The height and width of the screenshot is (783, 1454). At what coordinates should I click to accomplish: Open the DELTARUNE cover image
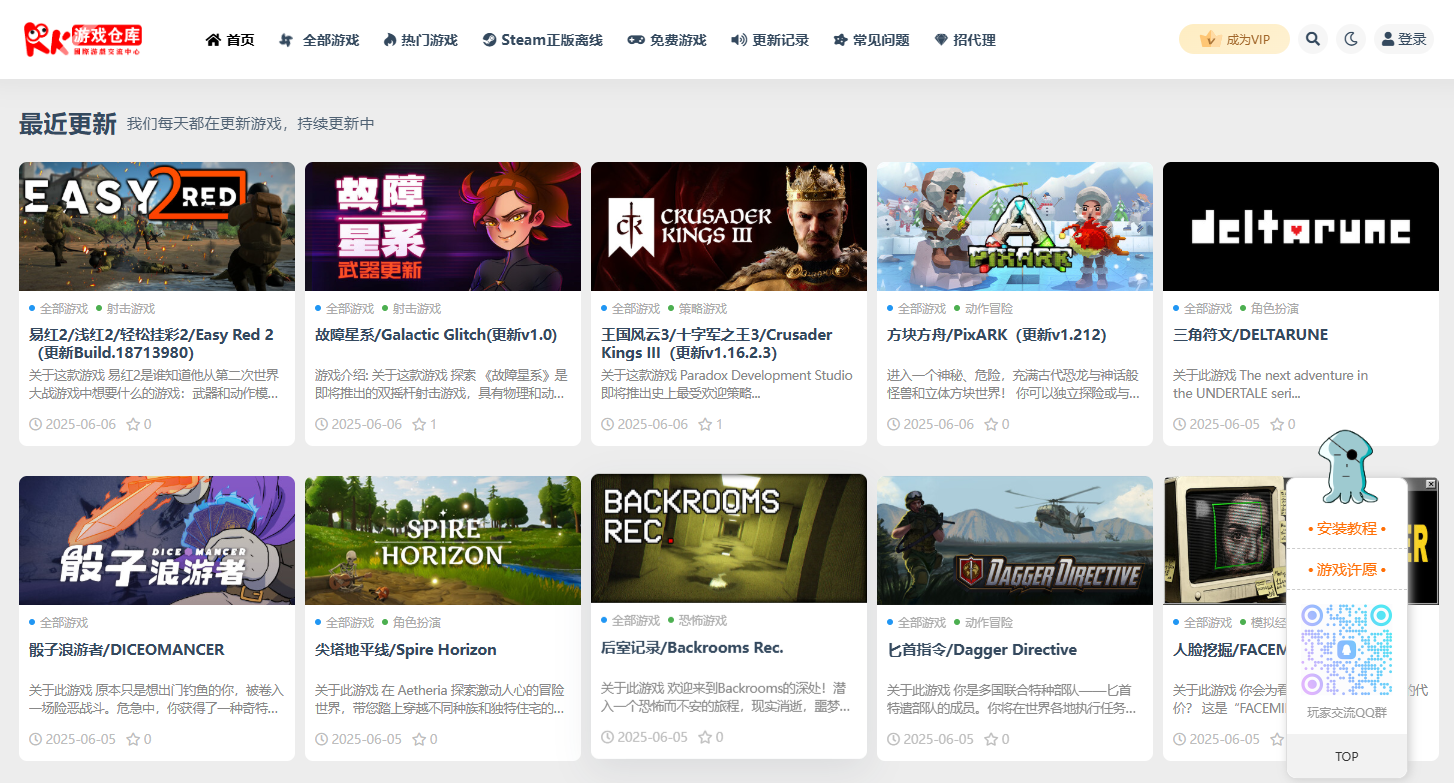coord(1301,226)
